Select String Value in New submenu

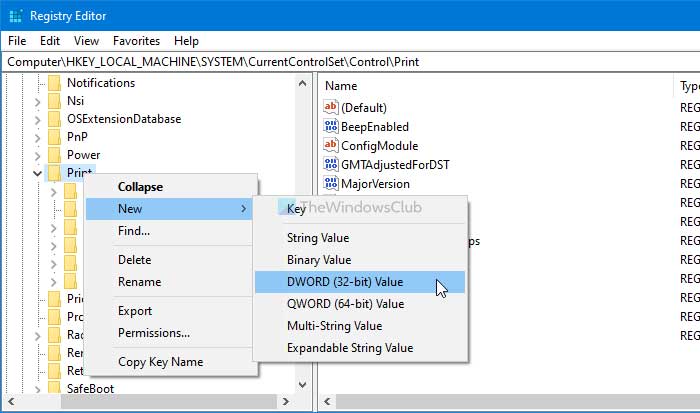[360, 238]
